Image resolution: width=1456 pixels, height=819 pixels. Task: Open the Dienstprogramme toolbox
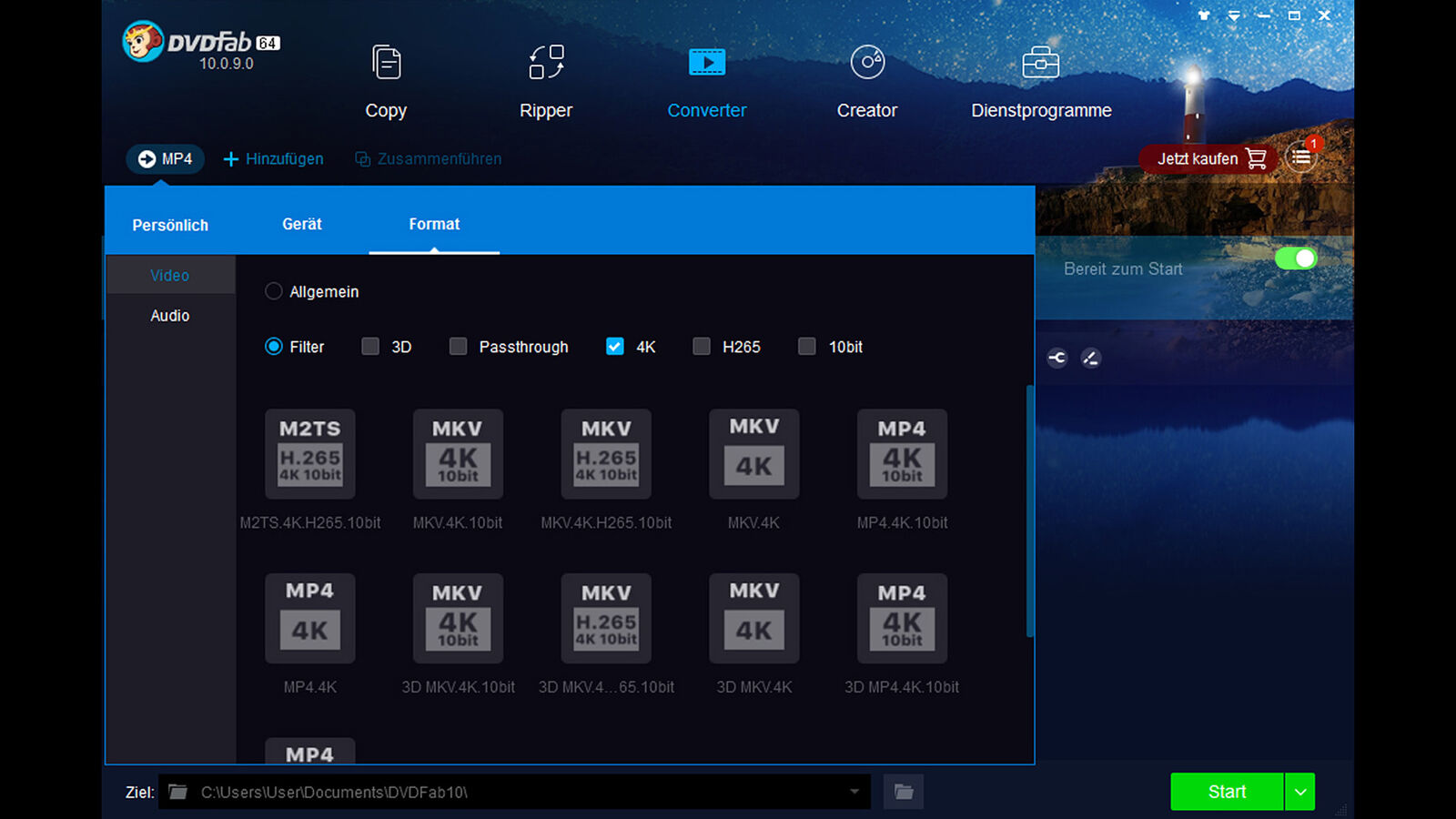coord(1040,82)
